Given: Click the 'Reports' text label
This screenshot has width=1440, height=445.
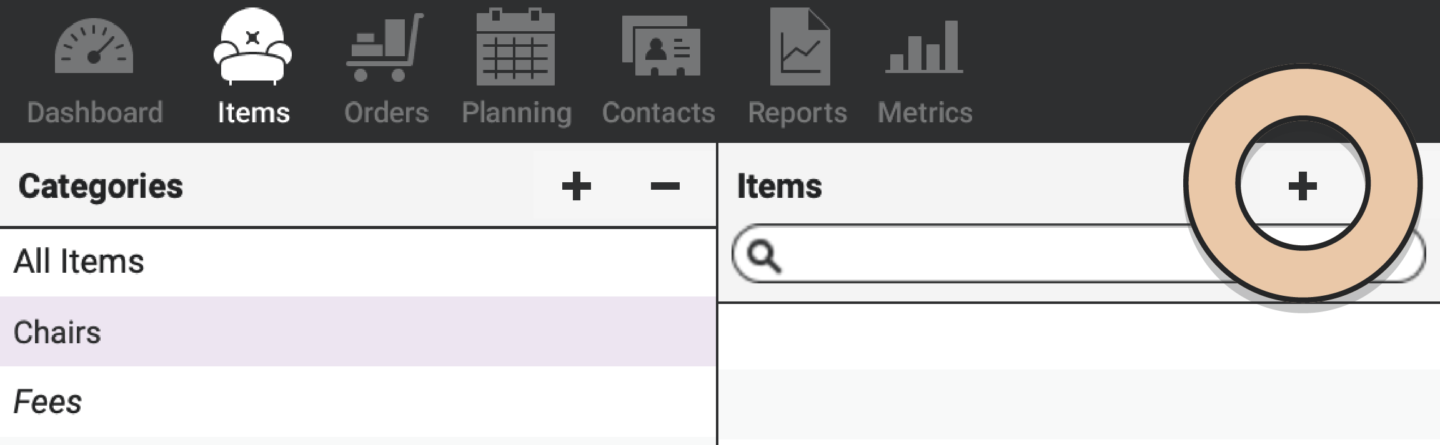Looking at the screenshot, I should [797, 113].
